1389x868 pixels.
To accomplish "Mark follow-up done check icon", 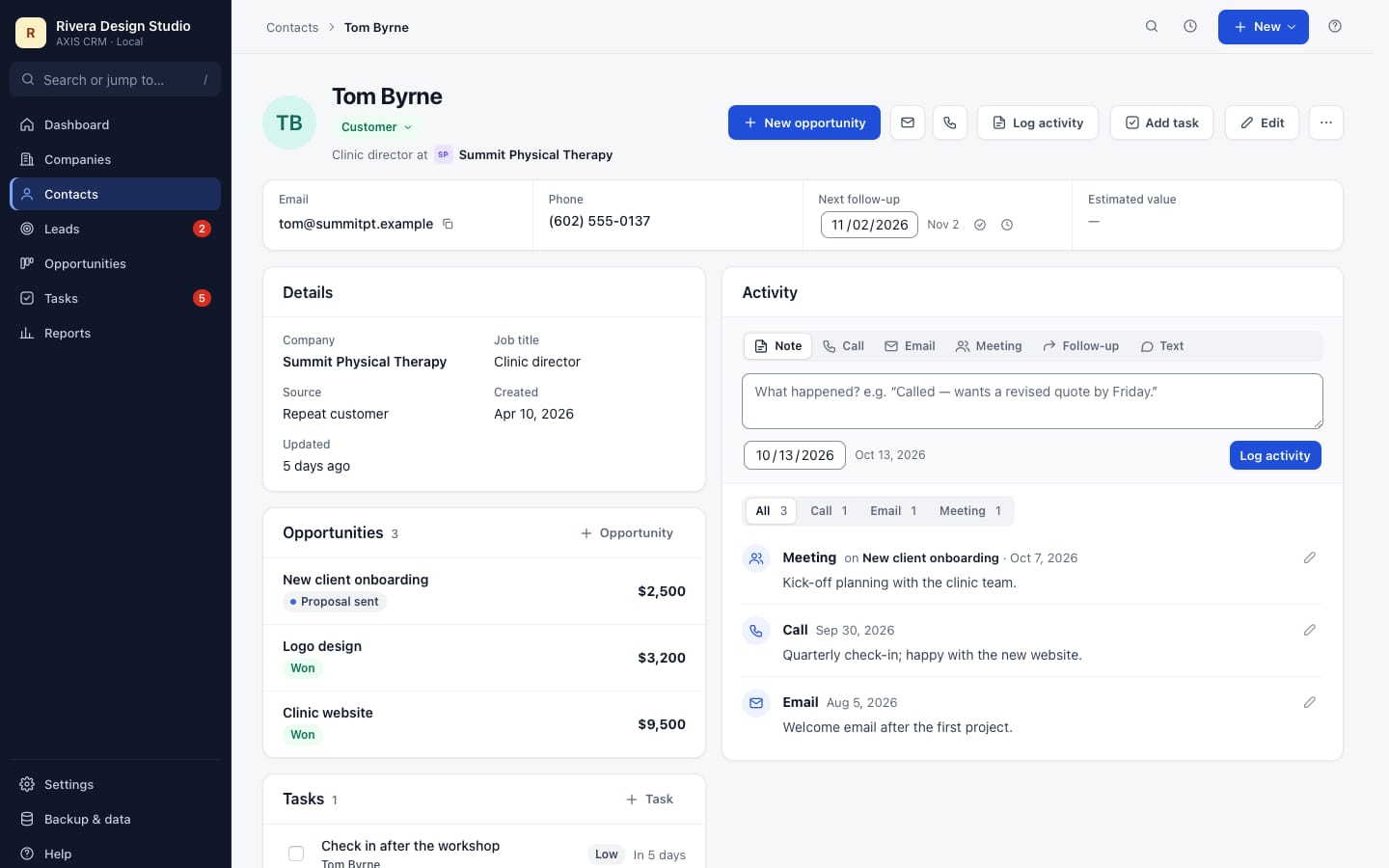I will coord(980,225).
